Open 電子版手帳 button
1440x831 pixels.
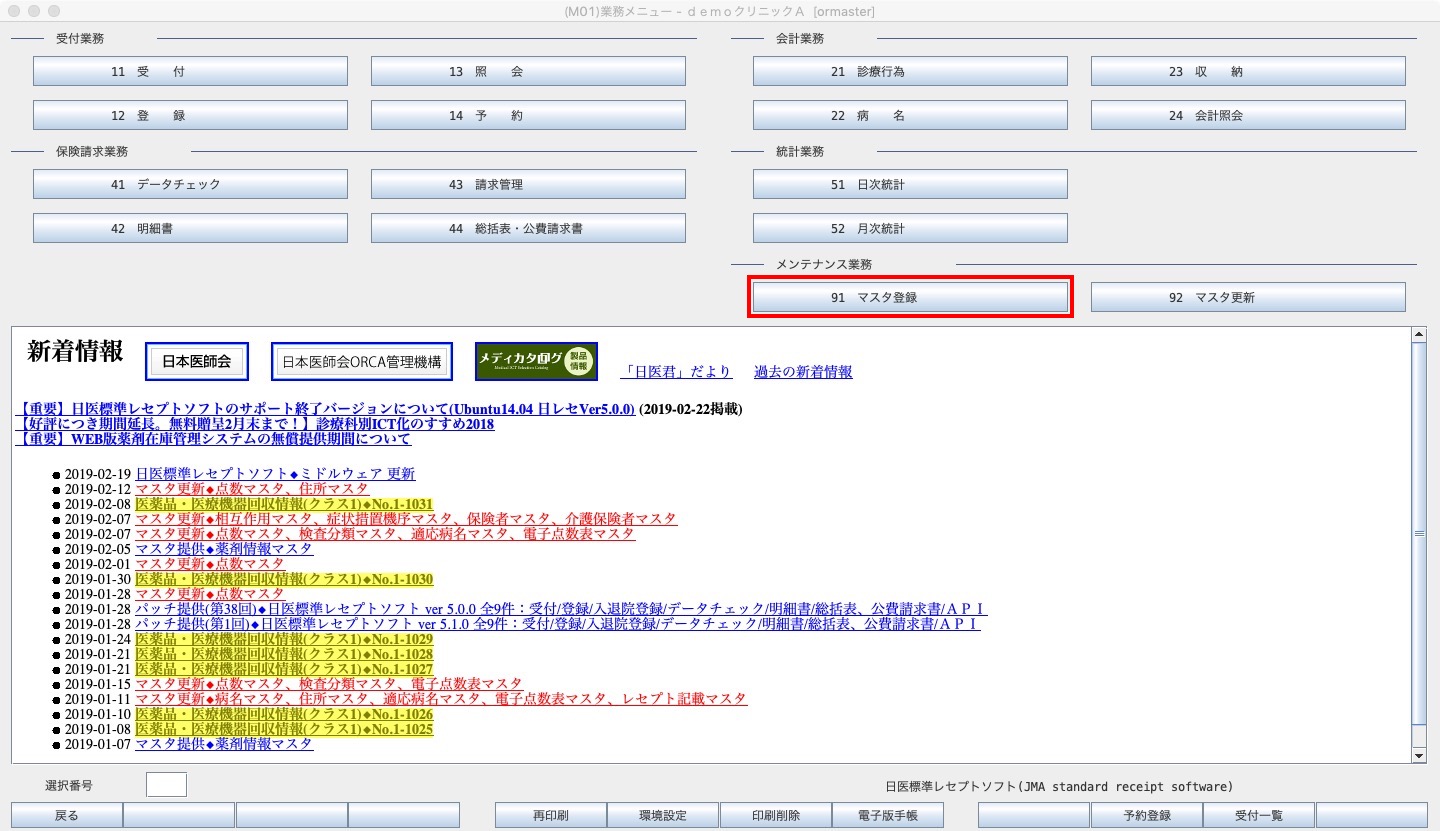coord(888,815)
